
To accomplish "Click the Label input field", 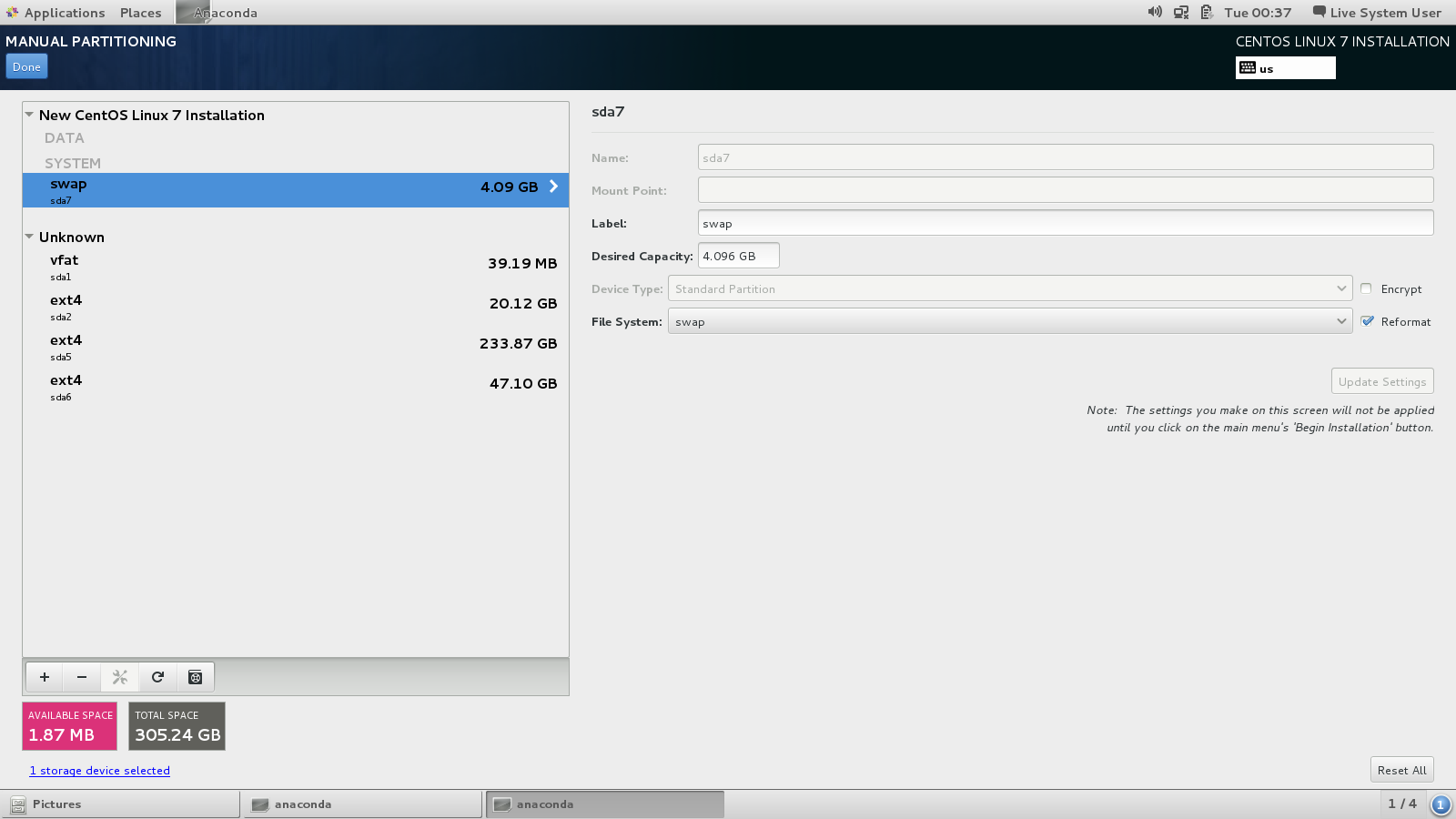I will (x=1066, y=223).
